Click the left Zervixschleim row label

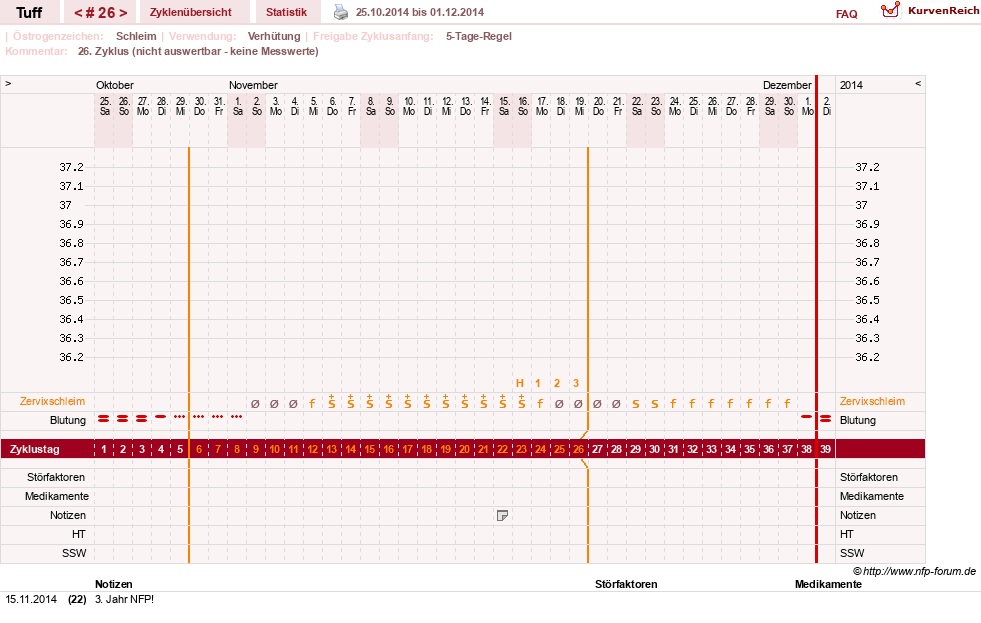53,402
